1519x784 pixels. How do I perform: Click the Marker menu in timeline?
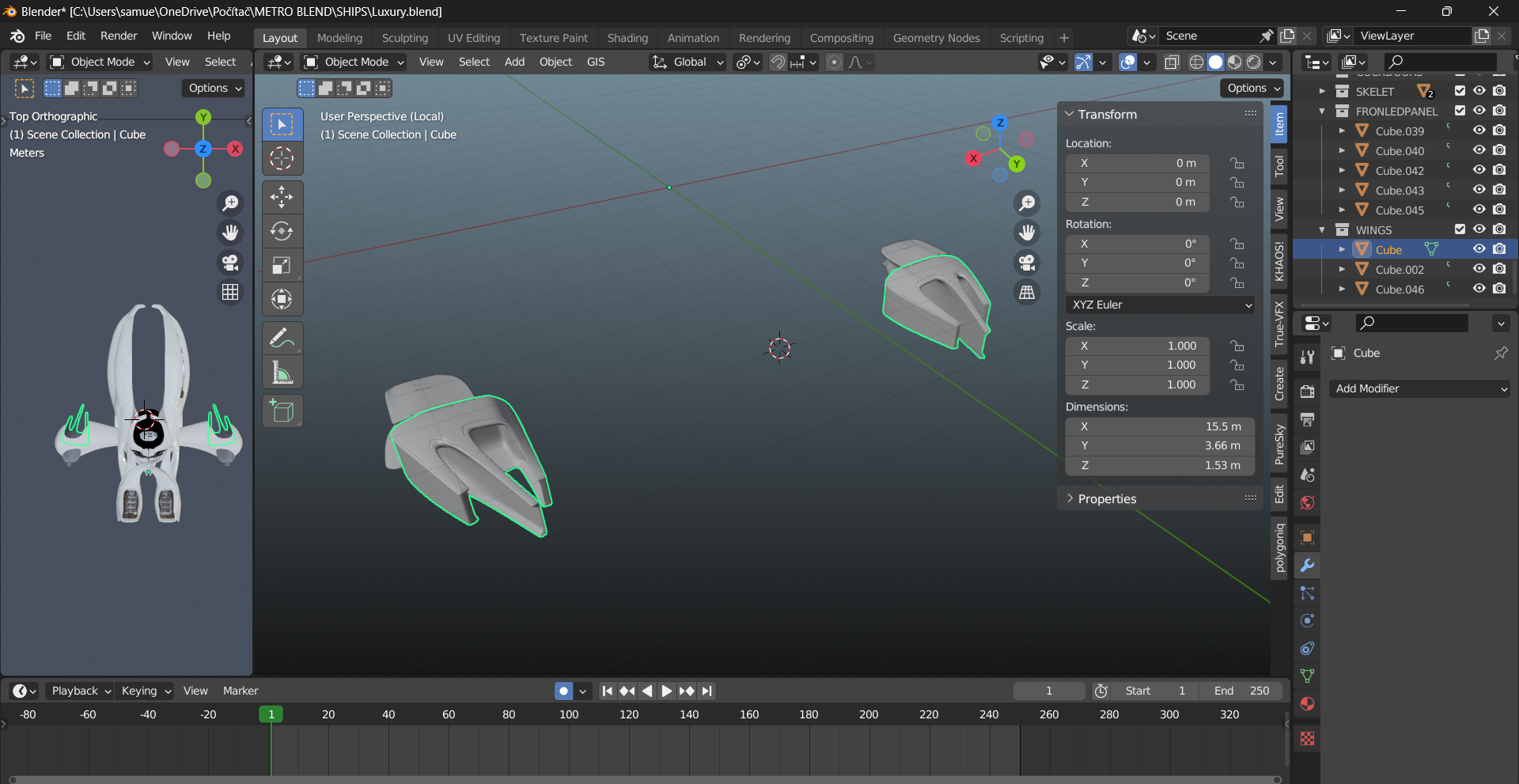point(241,691)
